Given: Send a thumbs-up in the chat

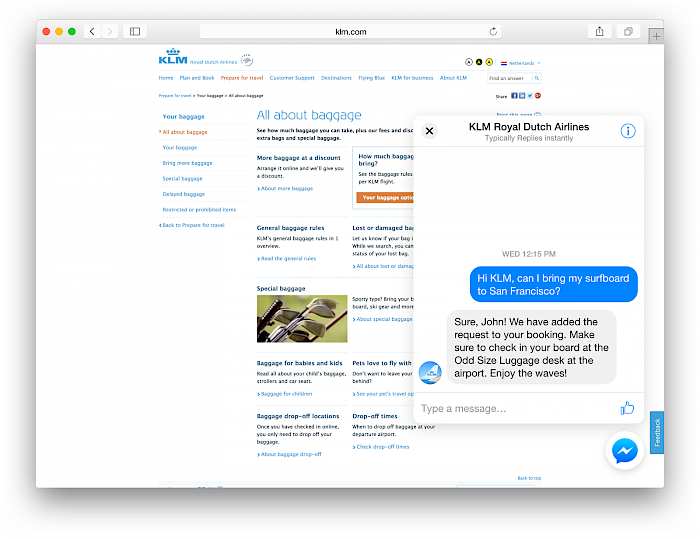Looking at the screenshot, I should [x=627, y=408].
